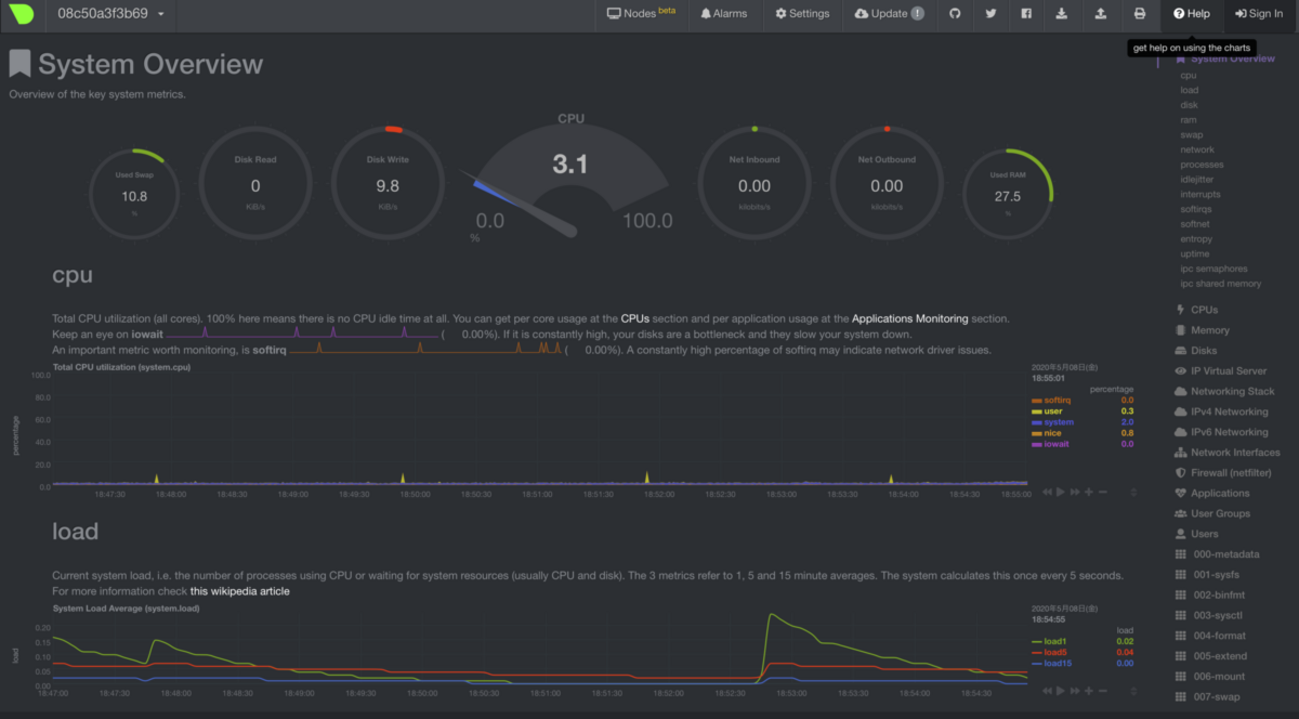Screen dimensions: 1299x719
Task: Open the GitHub icon in the top bar
Action: (955, 14)
